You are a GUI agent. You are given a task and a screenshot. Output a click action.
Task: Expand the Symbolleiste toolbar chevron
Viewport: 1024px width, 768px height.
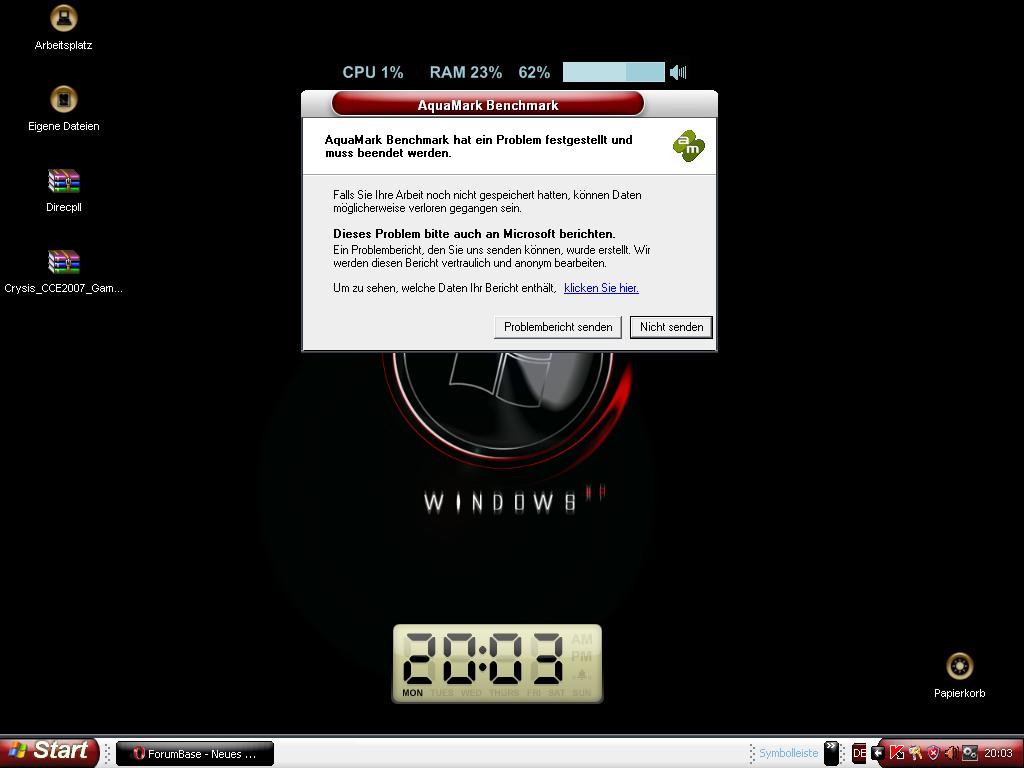tap(831, 752)
